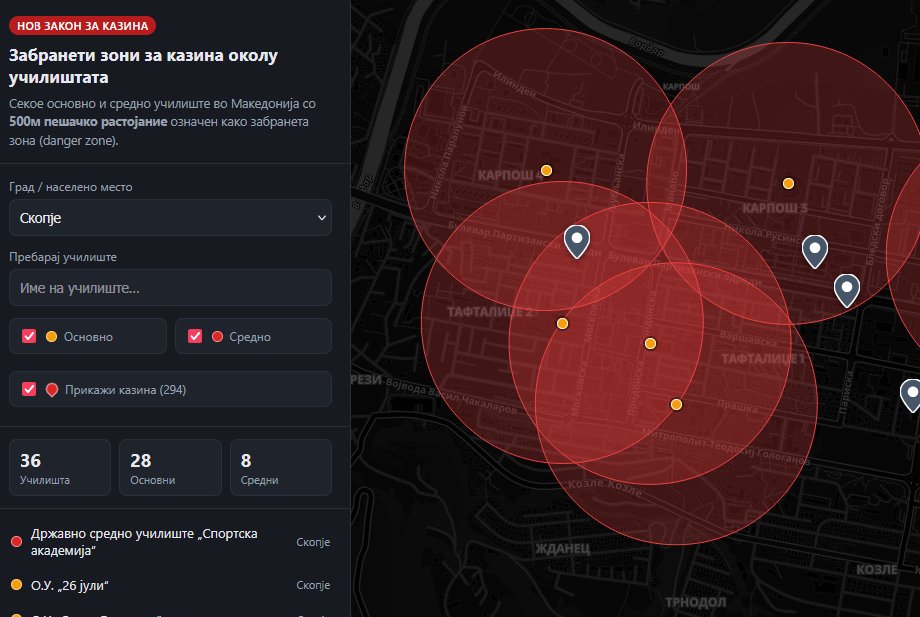Viewport: 920px width, 617px height.
Task: Uncheck the Средно schools checkbox
Action: pos(195,336)
